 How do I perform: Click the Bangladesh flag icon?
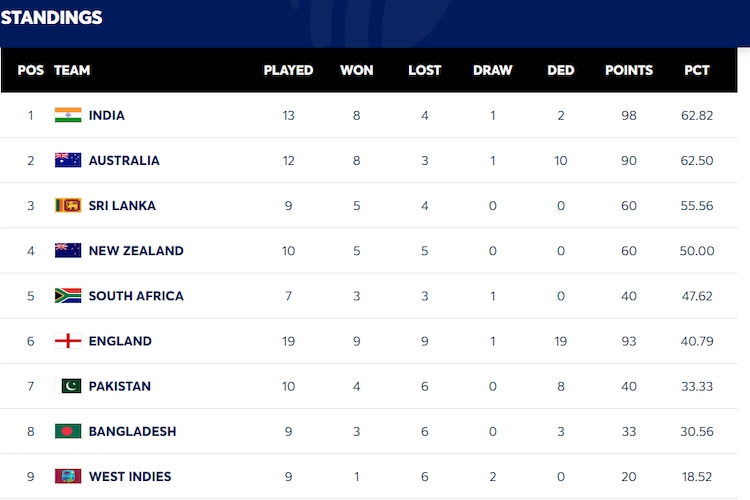tap(68, 431)
